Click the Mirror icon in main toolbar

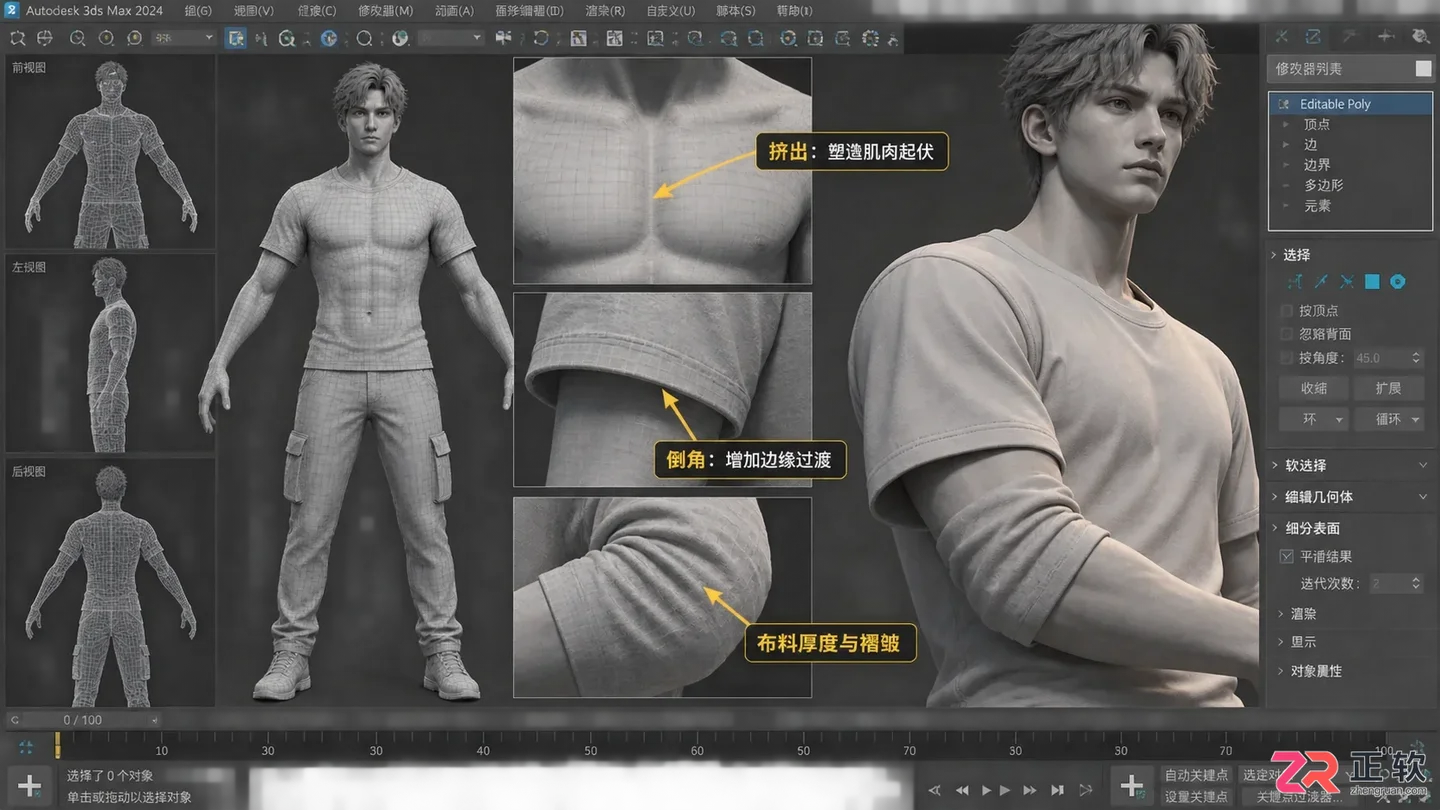tap(504, 38)
